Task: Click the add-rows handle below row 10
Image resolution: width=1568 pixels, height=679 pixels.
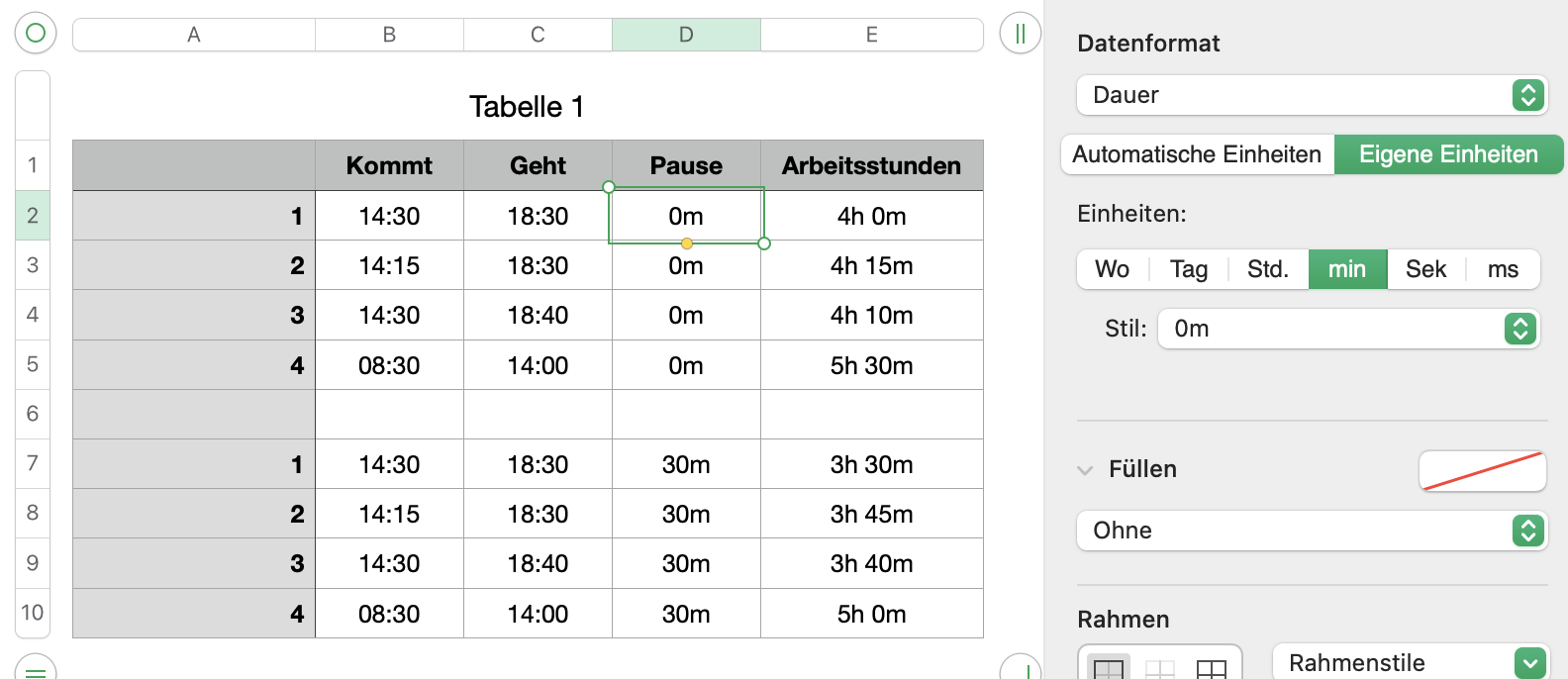Action: pyautogui.click(x=36, y=670)
